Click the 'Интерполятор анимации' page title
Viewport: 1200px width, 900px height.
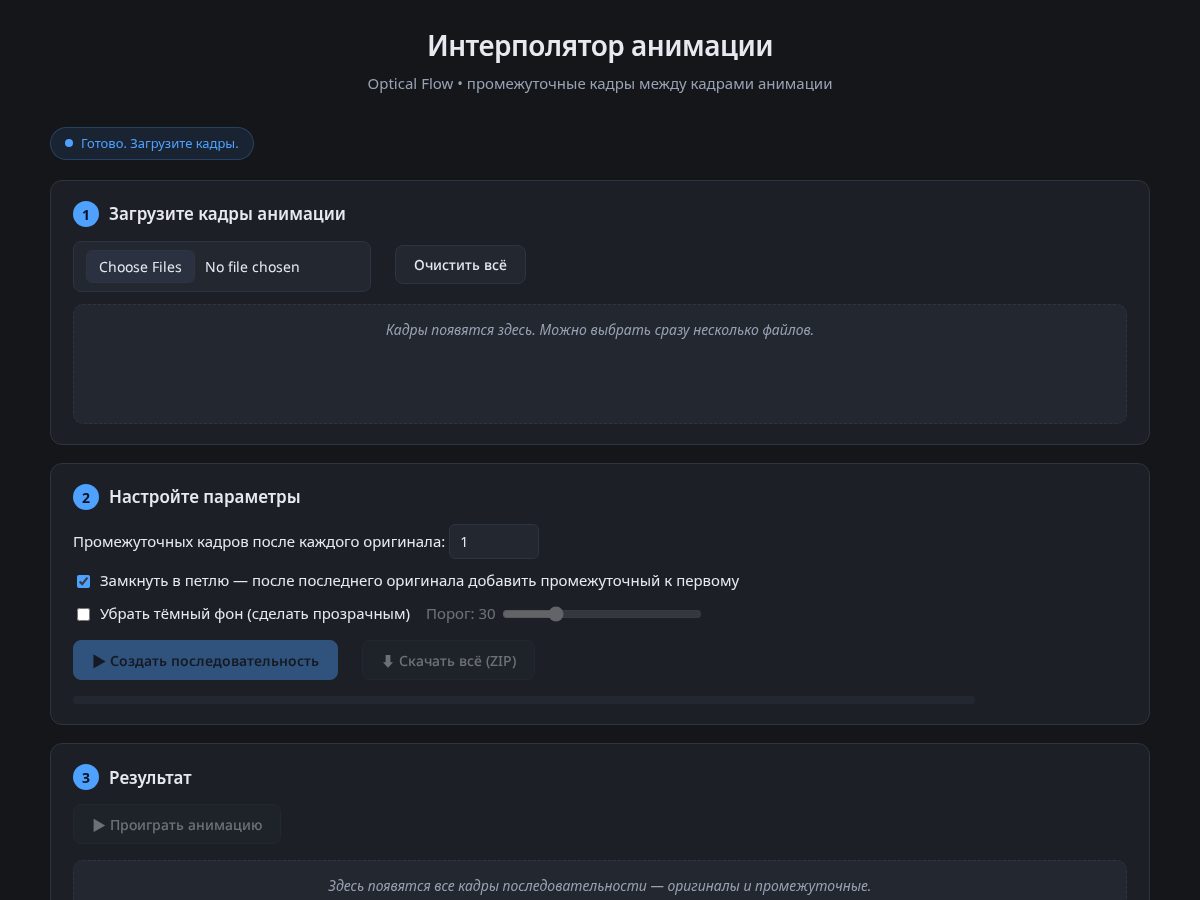[x=600, y=46]
